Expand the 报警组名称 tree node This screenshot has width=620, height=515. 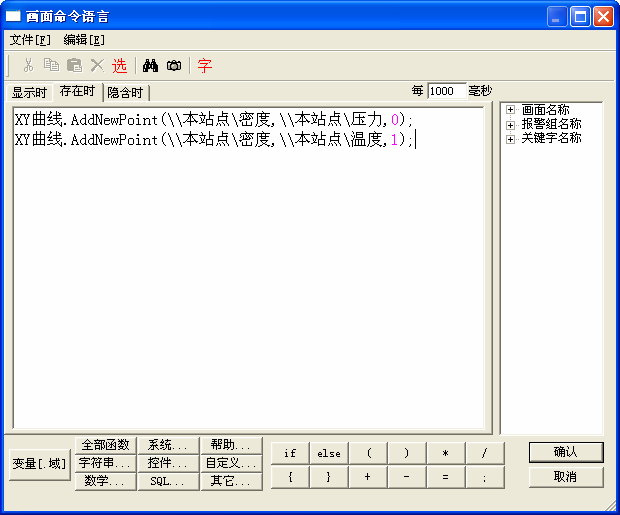click(x=510, y=124)
